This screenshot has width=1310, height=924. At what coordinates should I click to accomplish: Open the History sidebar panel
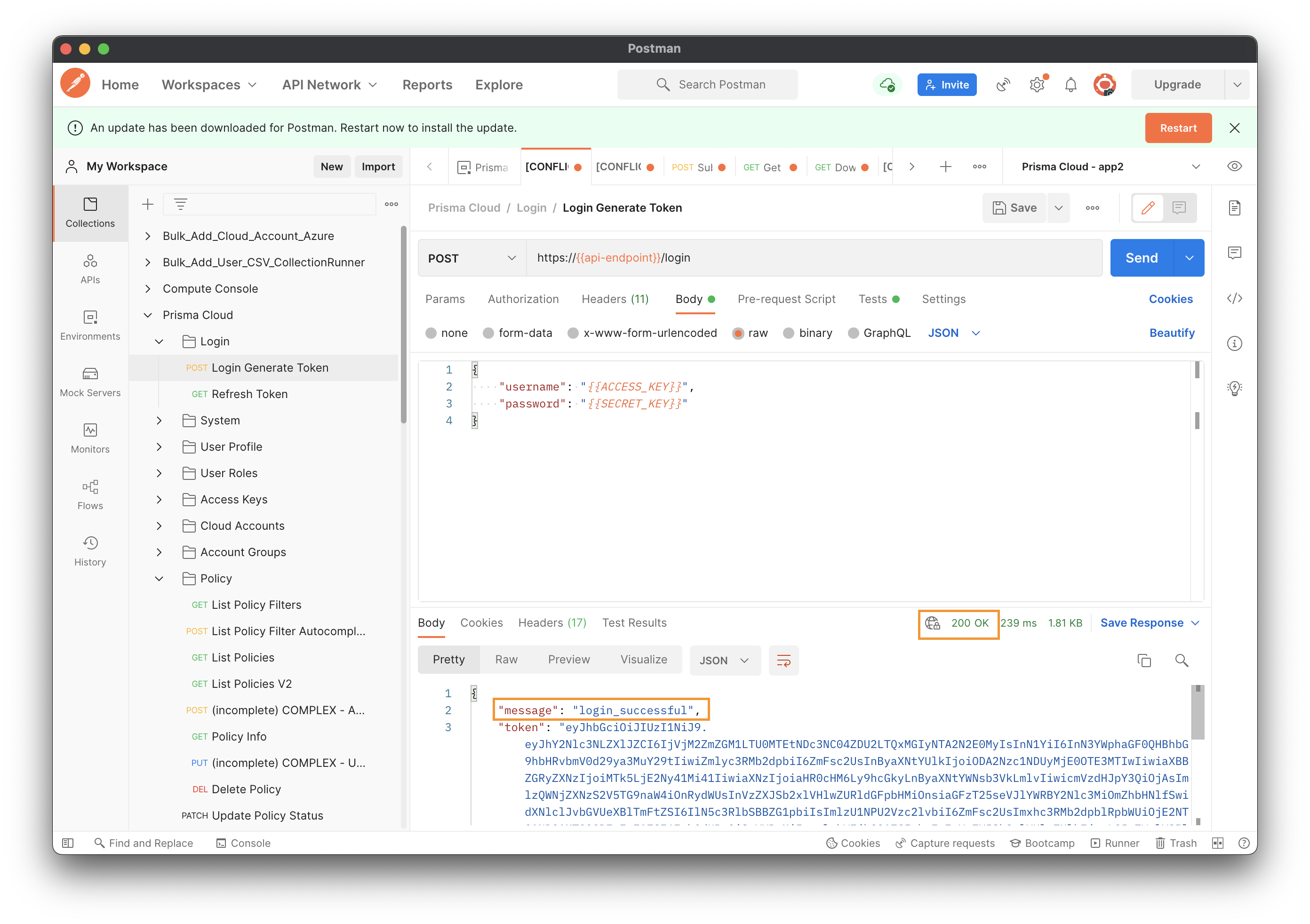(x=90, y=551)
